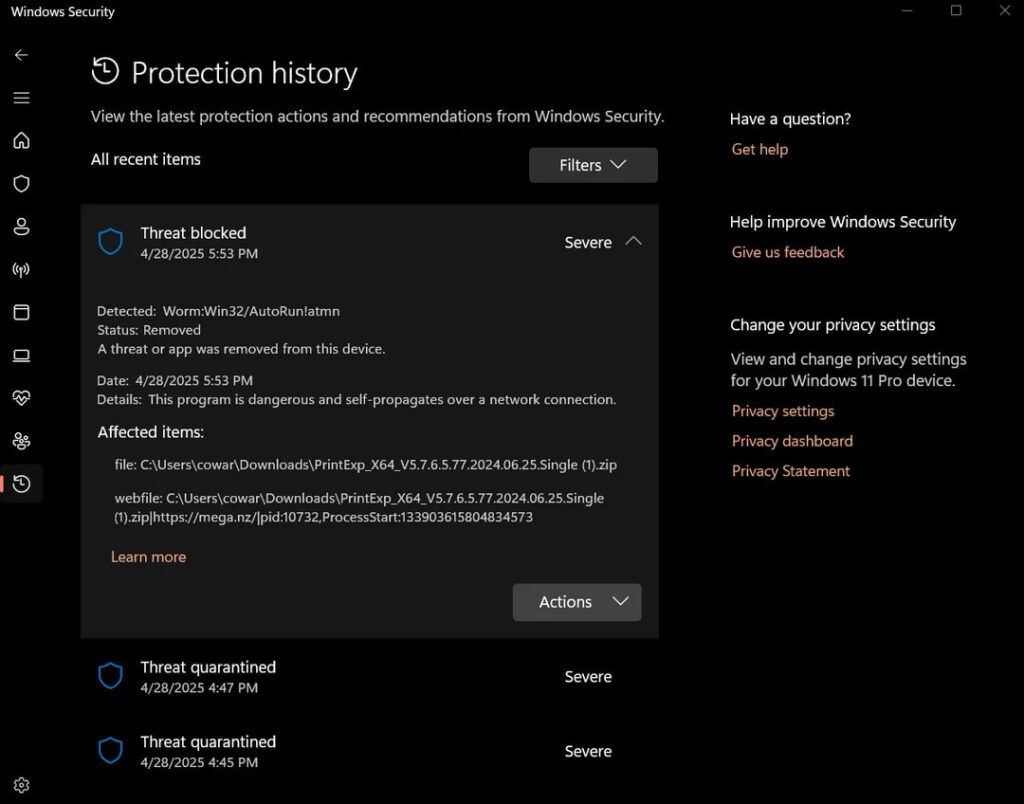1024x804 pixels.
Task: Open Privacy Statement link
Action: [x=790, y=471]
